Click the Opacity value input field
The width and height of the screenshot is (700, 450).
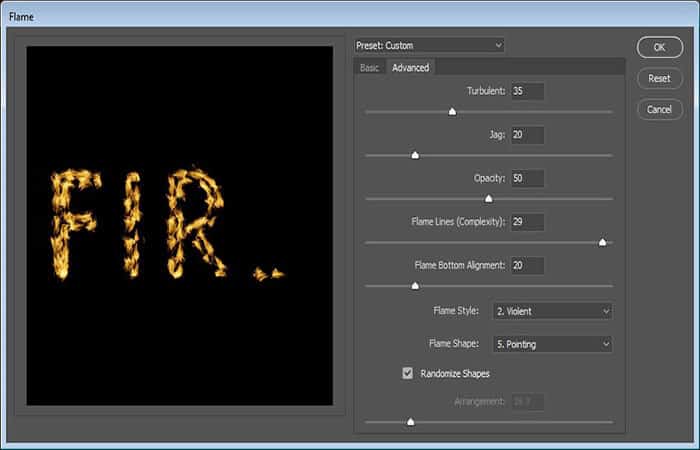[x=528, y=178]
